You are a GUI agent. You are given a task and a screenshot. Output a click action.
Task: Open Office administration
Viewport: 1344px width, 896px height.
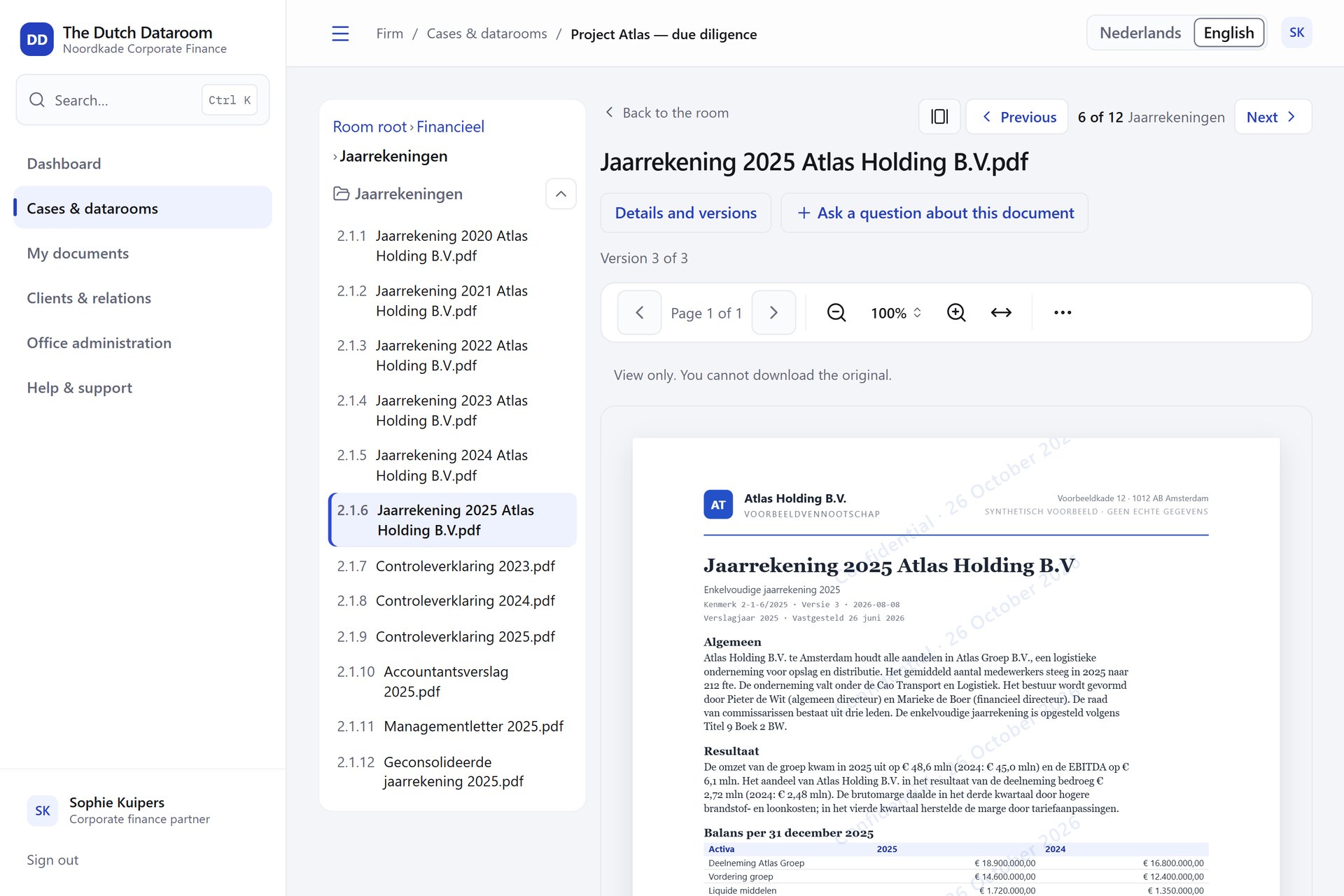[143, 343]
